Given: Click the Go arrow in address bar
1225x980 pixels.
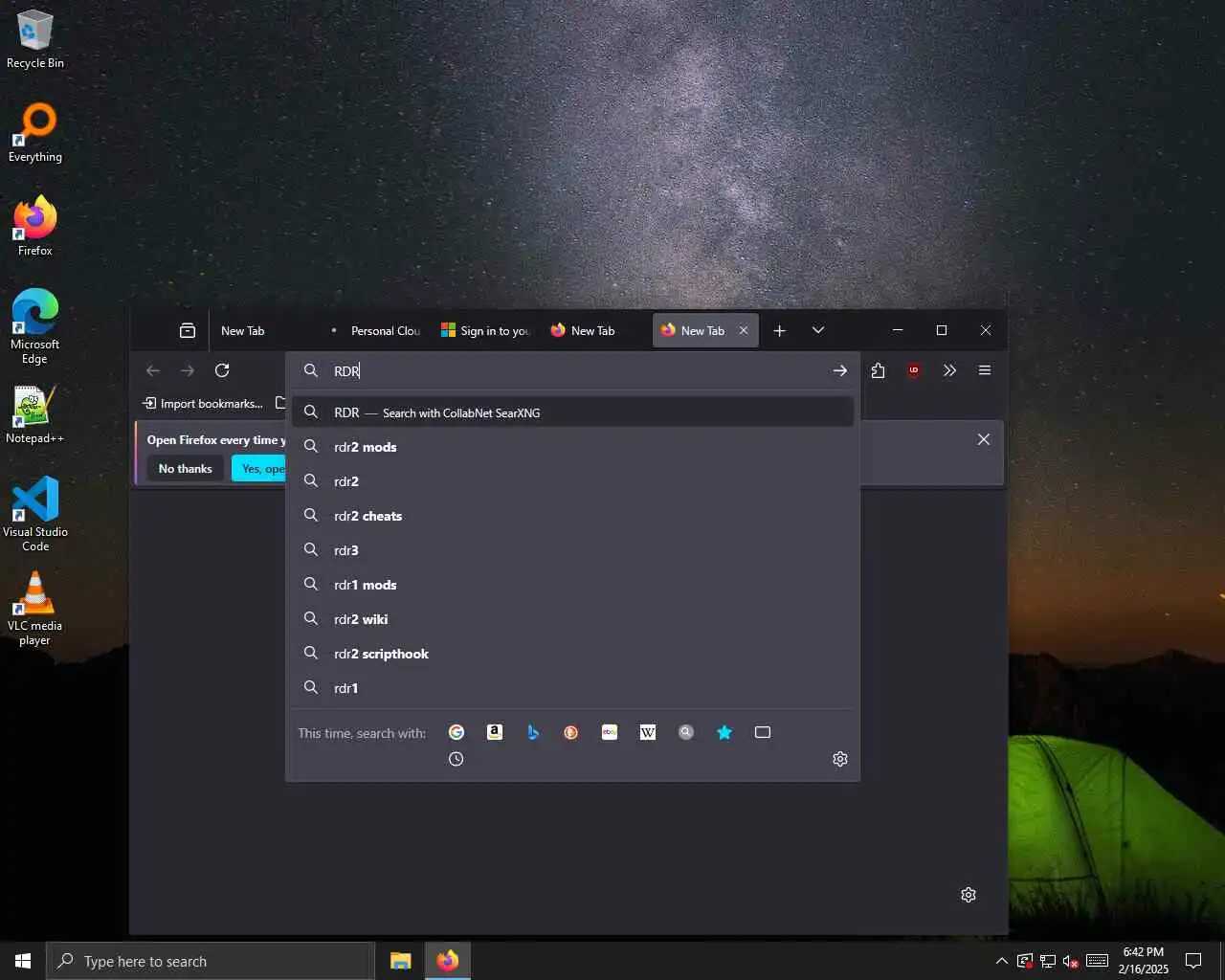Looking at the screenshot, I should pyautogui.click(x=840, y=370).
